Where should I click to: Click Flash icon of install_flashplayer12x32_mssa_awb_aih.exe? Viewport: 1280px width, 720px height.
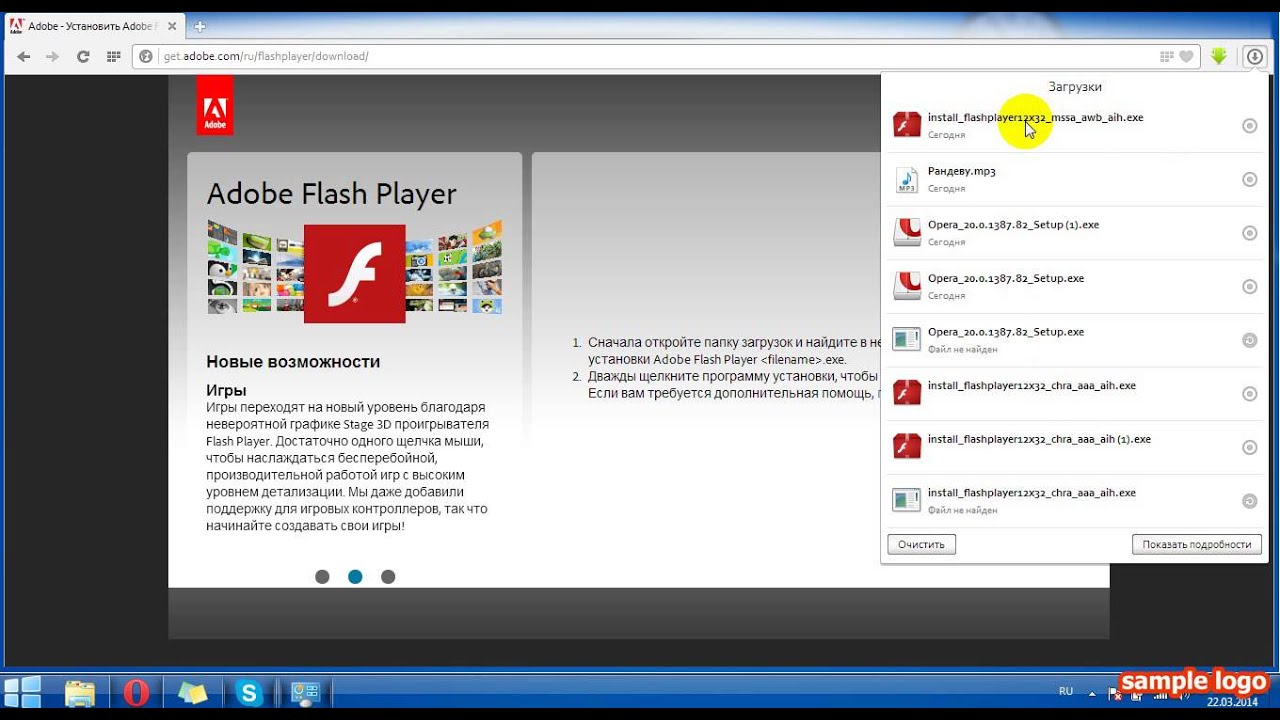point(907,125)
